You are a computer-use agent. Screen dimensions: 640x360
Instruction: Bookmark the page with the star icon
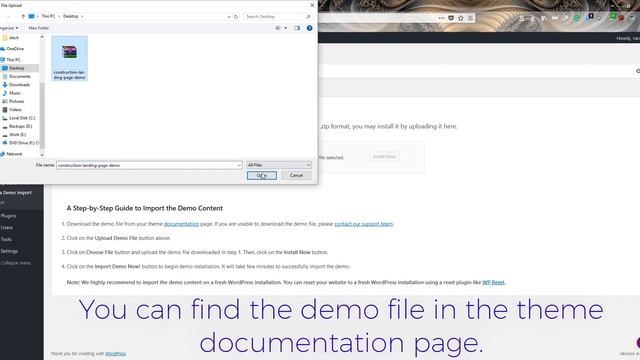pos(461,18)
